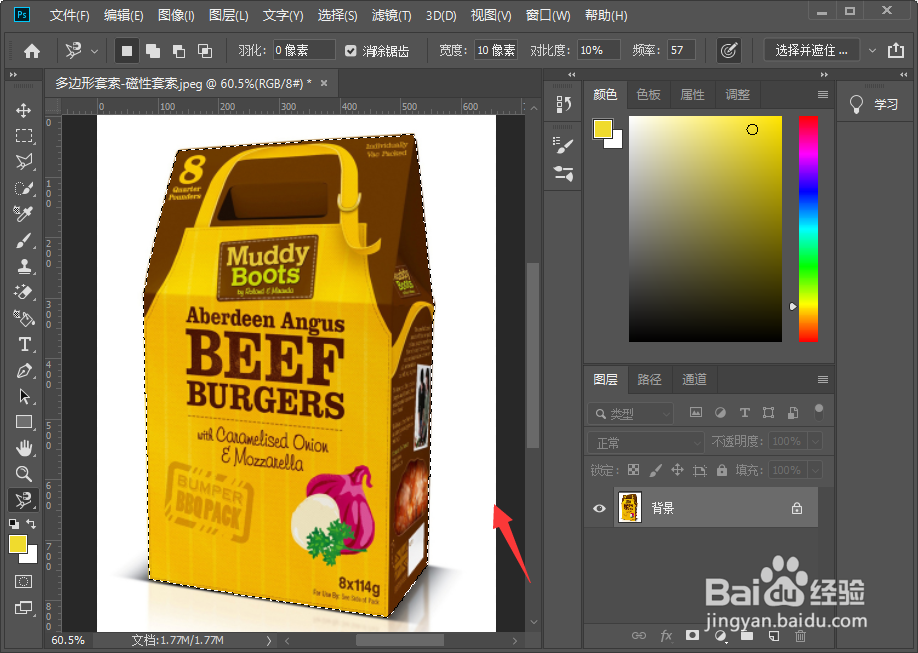
Task: Choose Intersect with selection mode
Action: point(205,51)
